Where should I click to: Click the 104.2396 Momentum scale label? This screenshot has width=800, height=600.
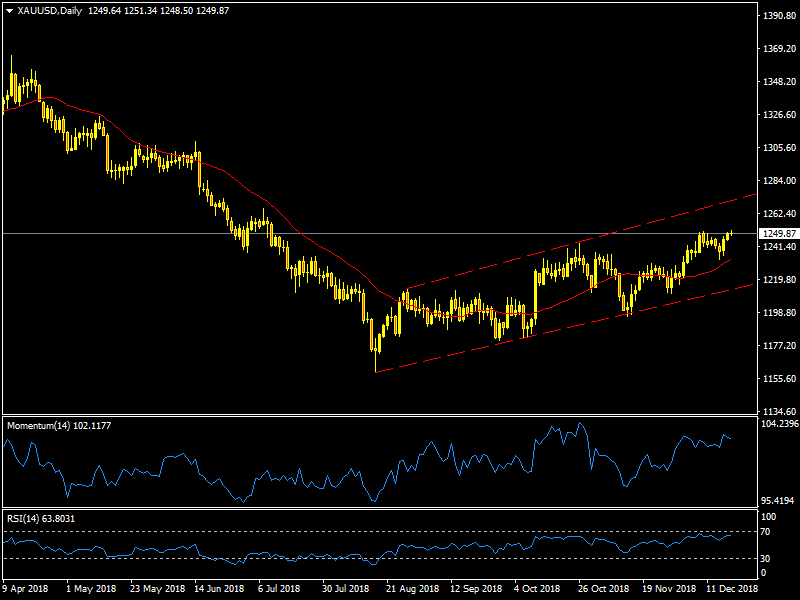pos(778,424)
